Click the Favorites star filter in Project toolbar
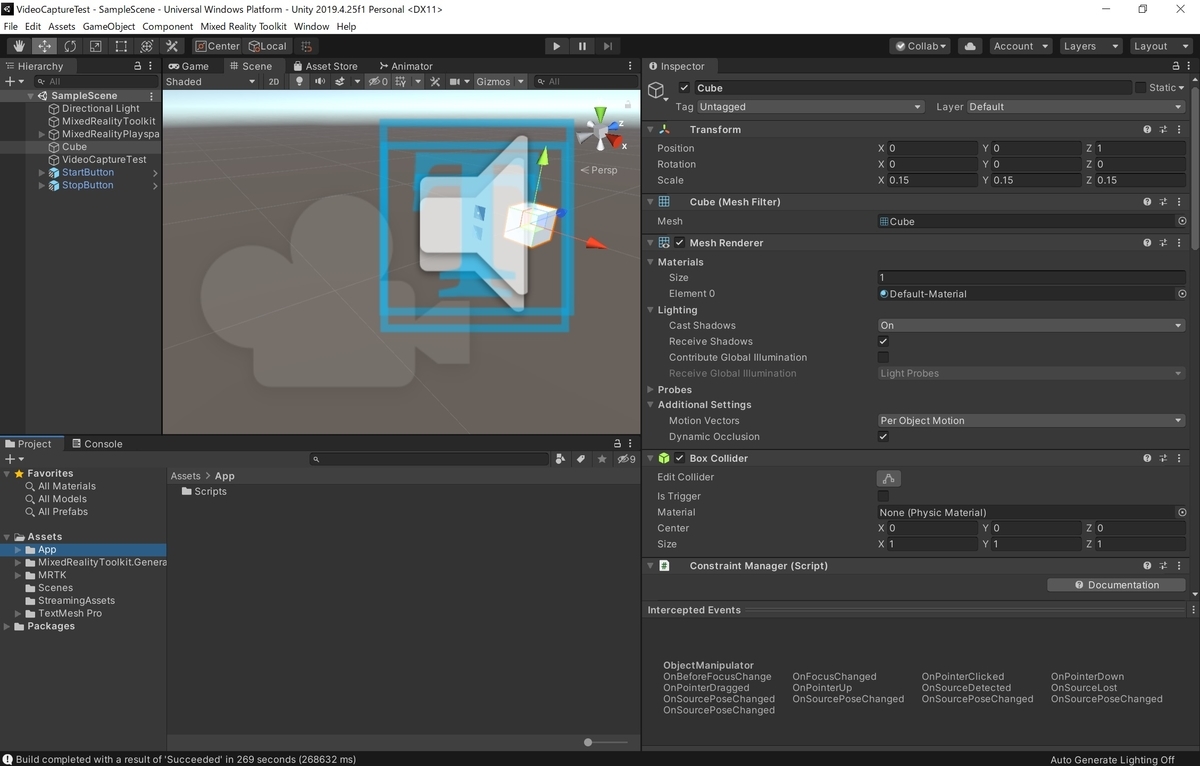 601,459
